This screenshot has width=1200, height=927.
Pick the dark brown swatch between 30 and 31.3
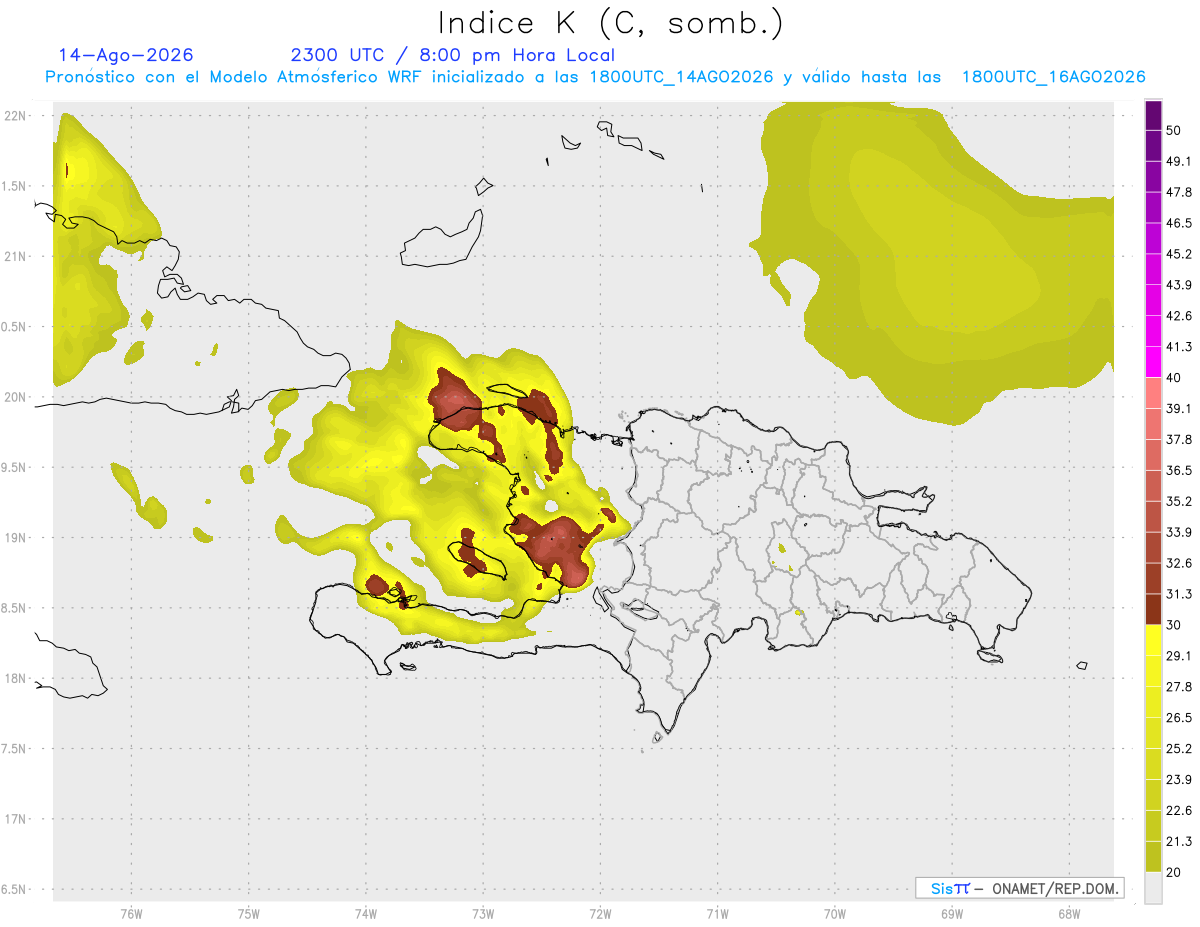(x=1153, y=609)
